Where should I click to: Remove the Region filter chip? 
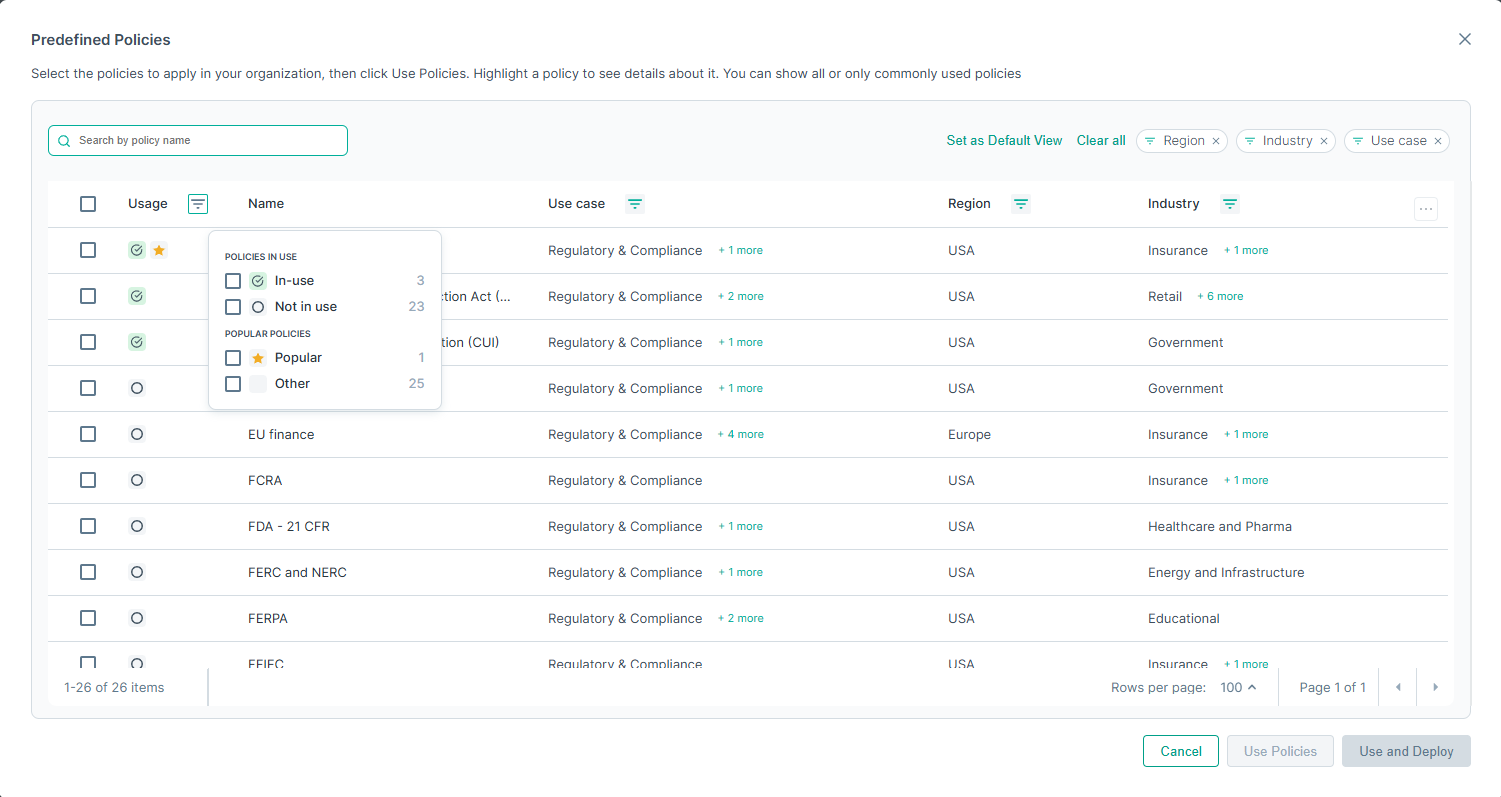coord(1216,141)
